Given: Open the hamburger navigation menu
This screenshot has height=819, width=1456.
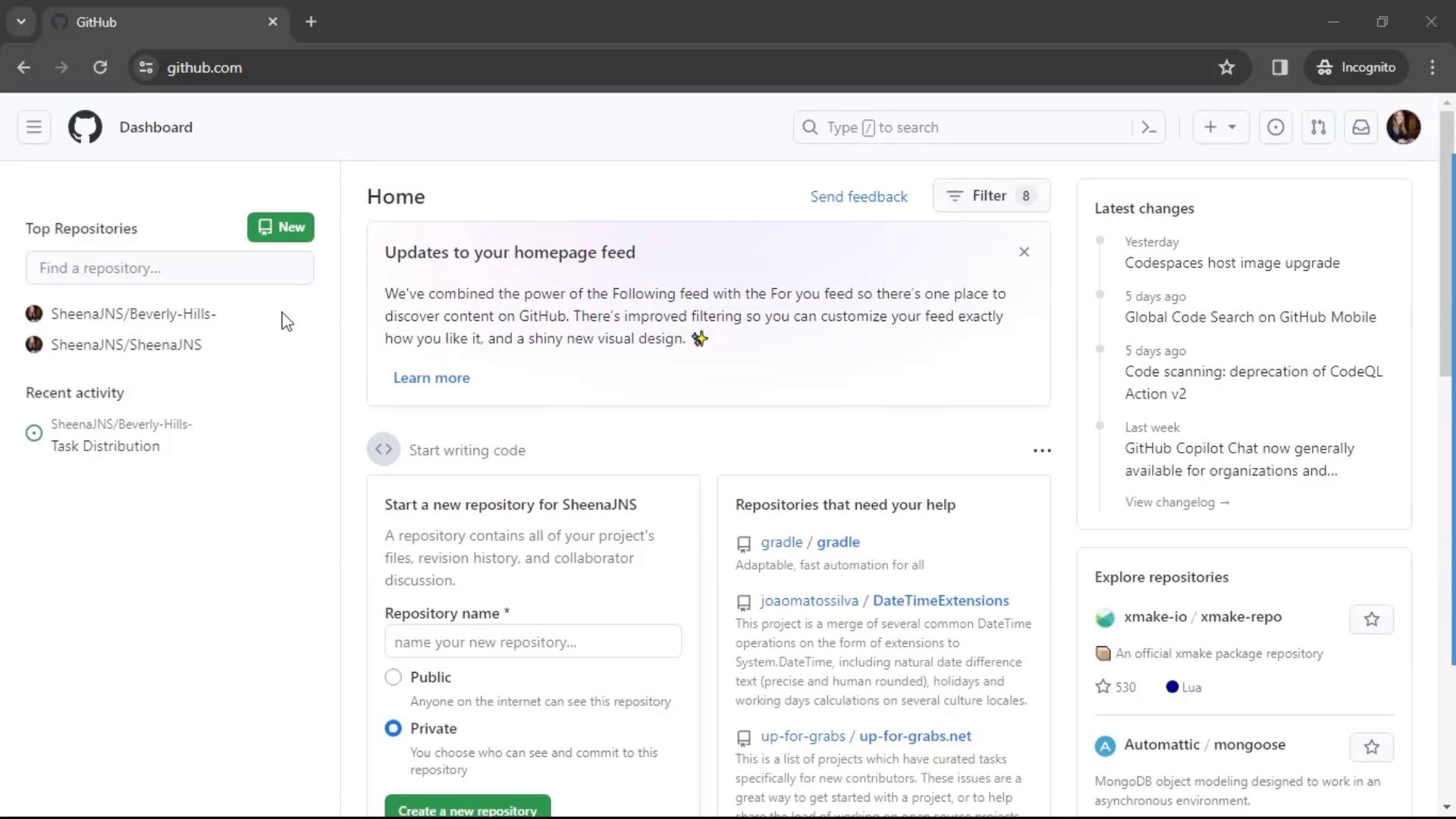Looking at the screenshot, I should (x=34, y=127).
